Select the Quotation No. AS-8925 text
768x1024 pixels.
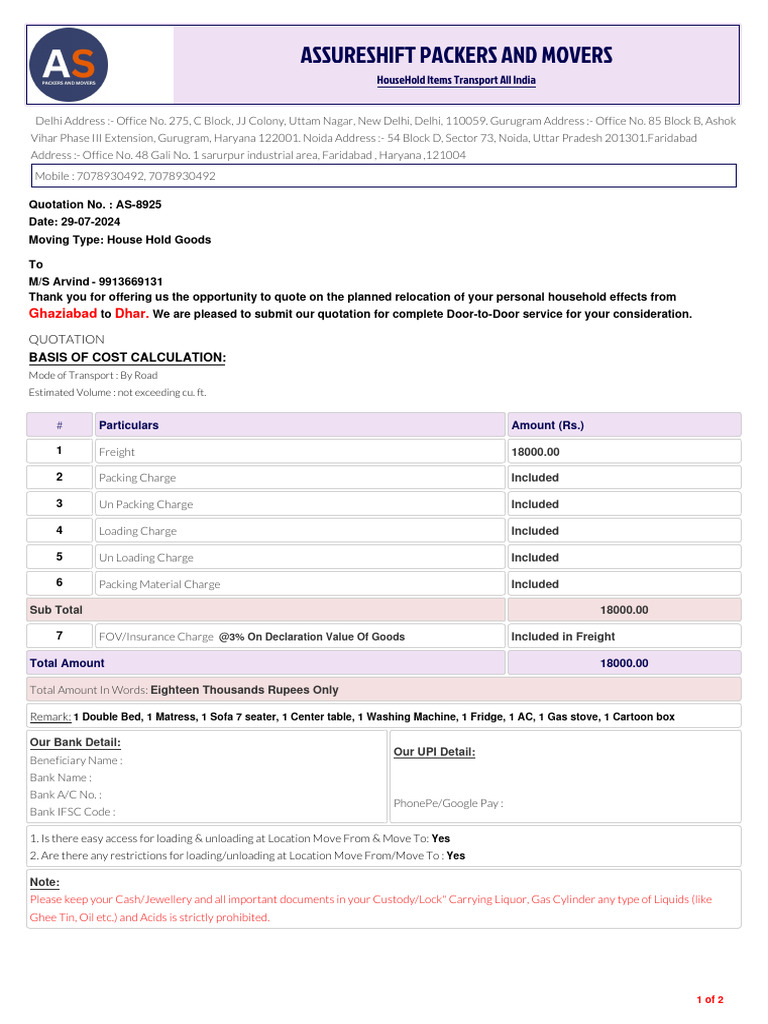95,204
